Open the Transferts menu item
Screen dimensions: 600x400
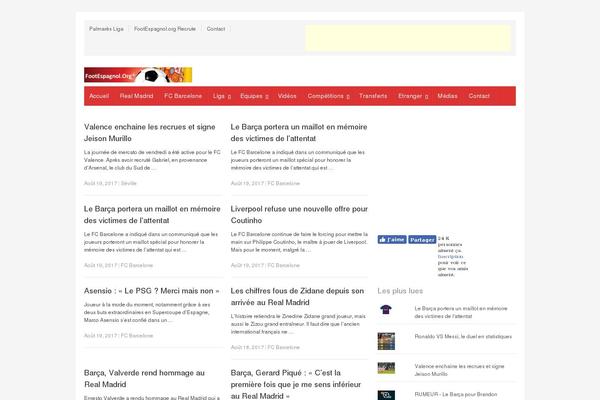point(373,96)
